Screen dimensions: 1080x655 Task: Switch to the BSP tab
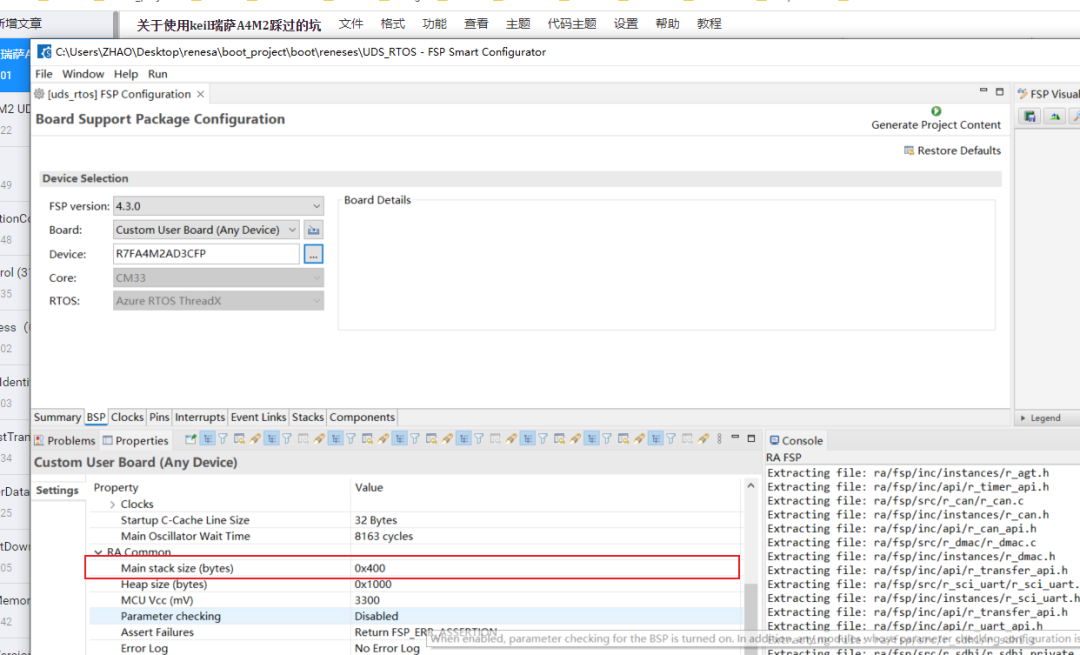point(96,417)
